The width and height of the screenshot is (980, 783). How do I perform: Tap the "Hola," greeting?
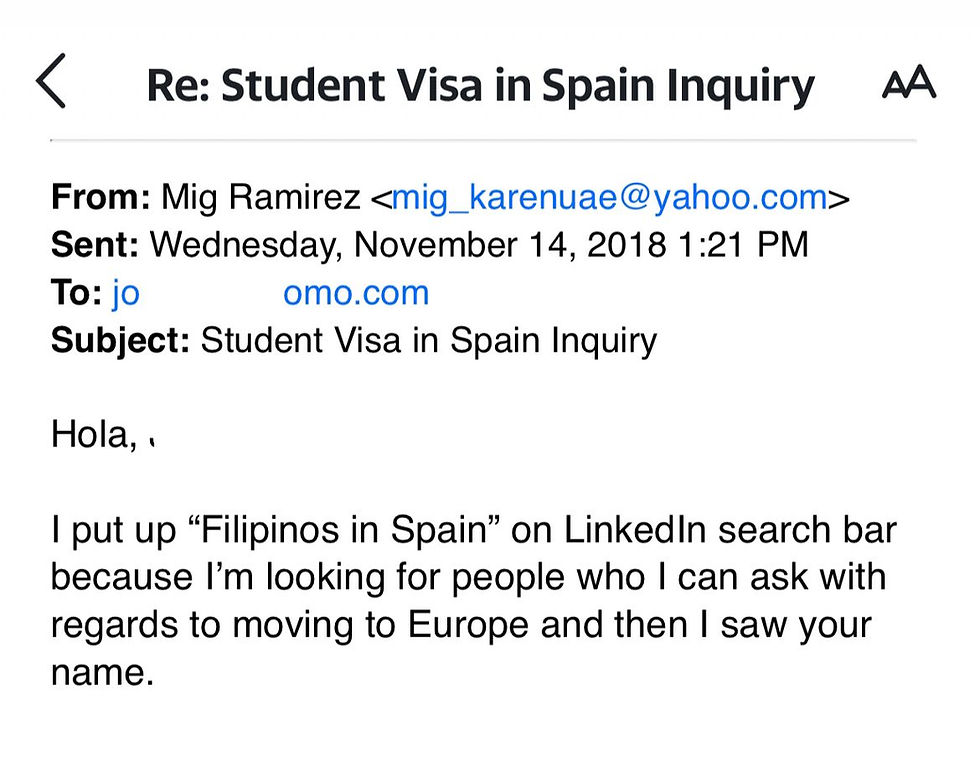point(94,435)
